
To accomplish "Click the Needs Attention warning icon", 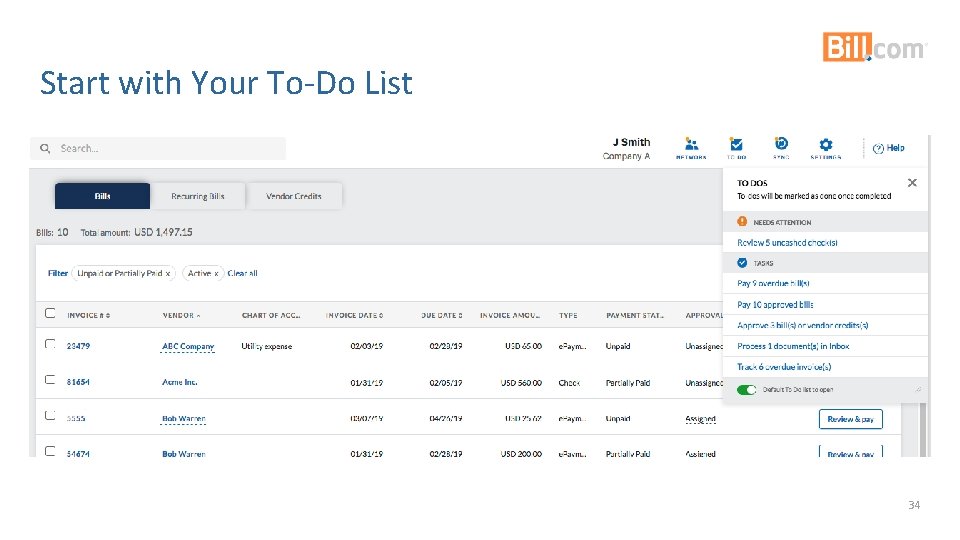I will click(742, 222).
